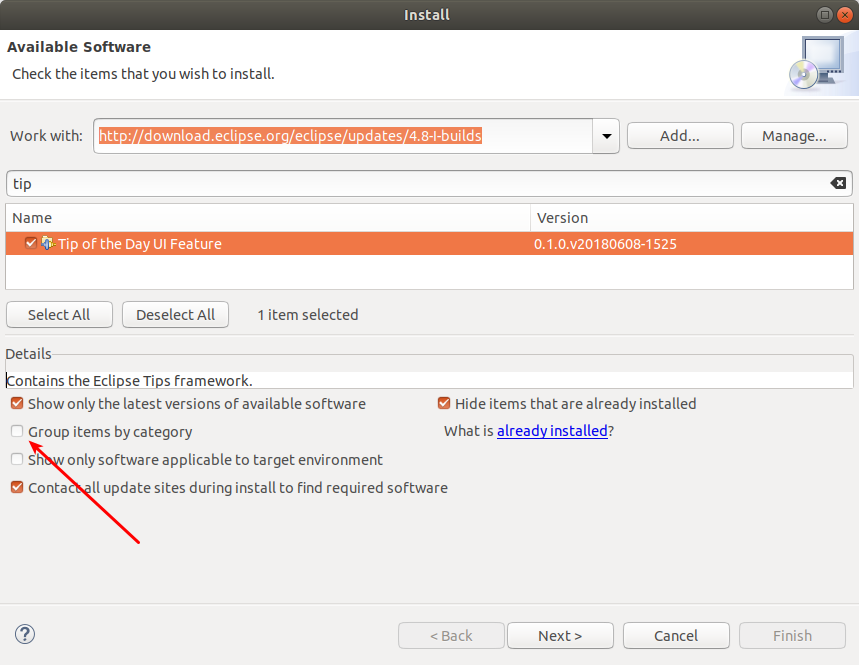Click Deselect All button
Image resolution: width=859 pixels, height=665 pixels.
click(x=175, y=315)
